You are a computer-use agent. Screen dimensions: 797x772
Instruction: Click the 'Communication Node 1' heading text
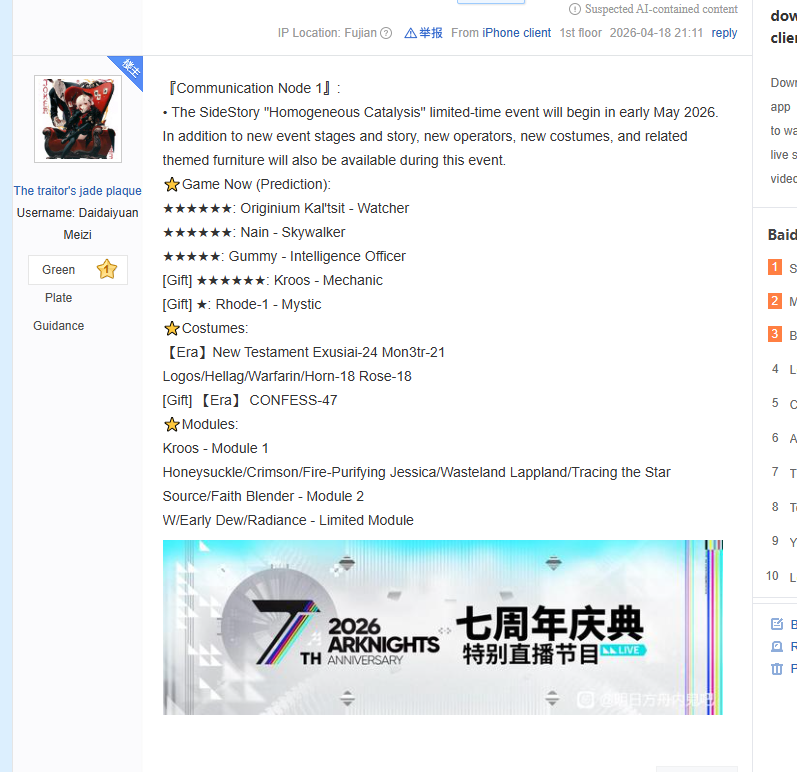pos(251,88)
